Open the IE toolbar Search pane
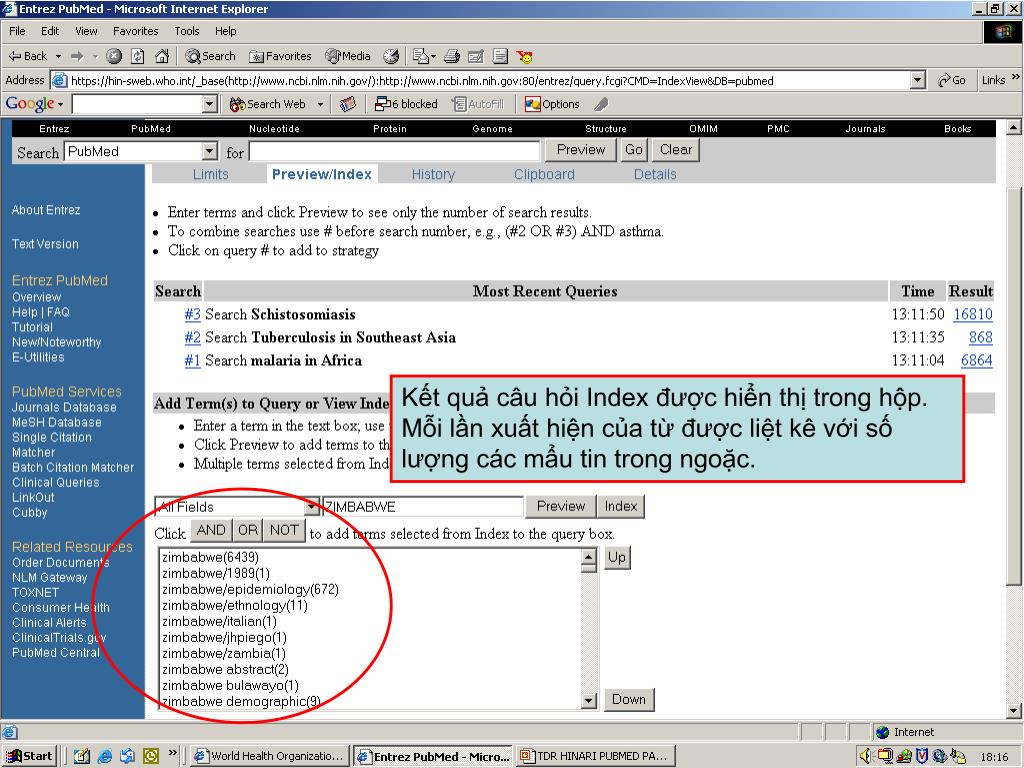 pyautogui.click(x=210, y=56)
